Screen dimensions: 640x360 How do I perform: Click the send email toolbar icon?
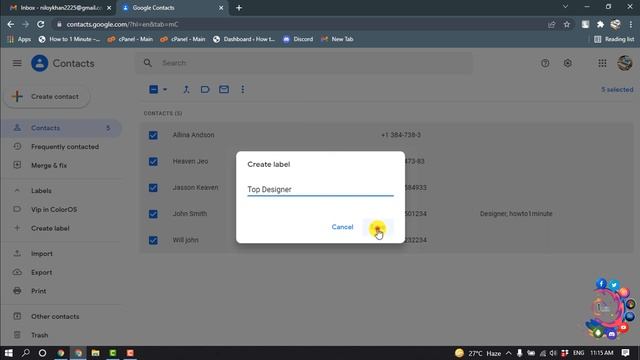[224, 89]
